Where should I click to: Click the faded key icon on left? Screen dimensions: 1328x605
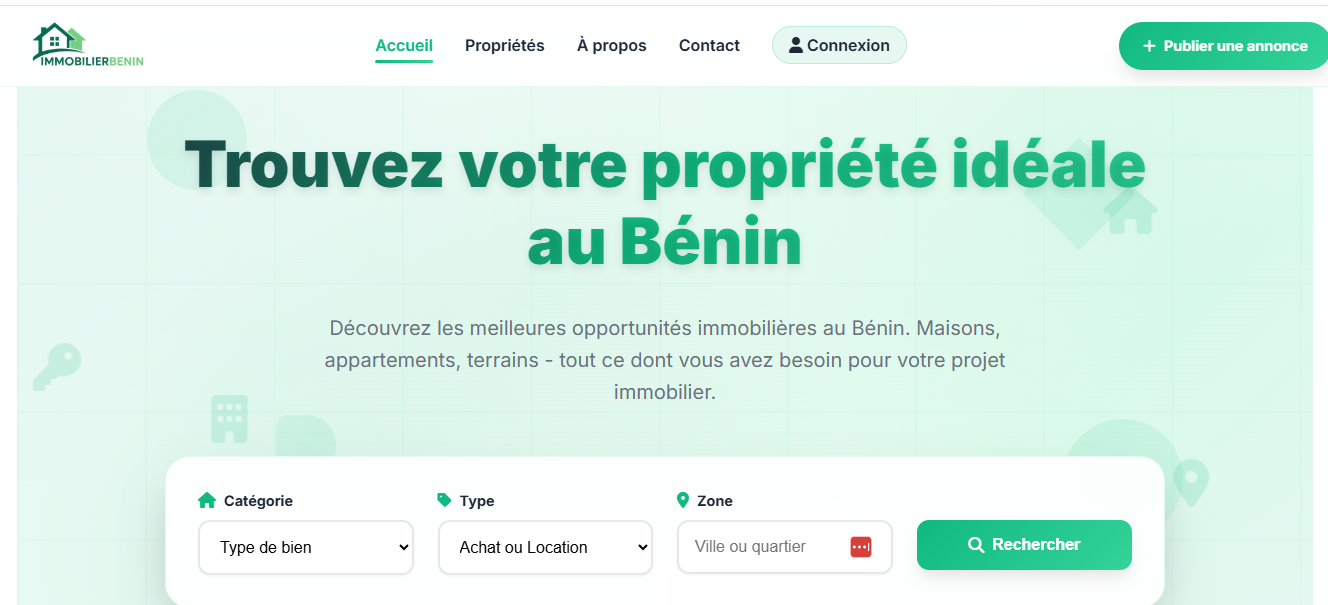(56, 366)
